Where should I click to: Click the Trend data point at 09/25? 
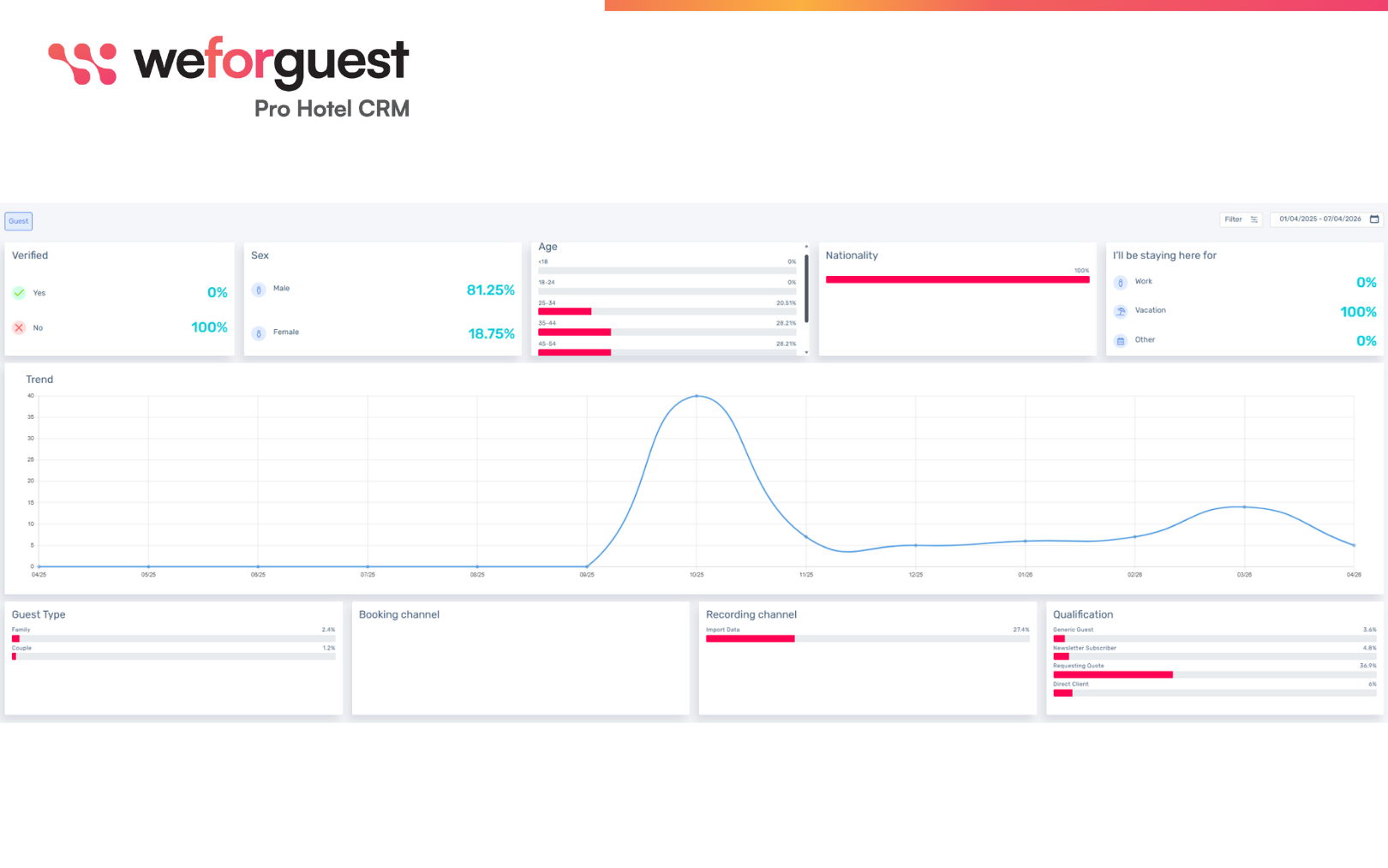[587, 566]
